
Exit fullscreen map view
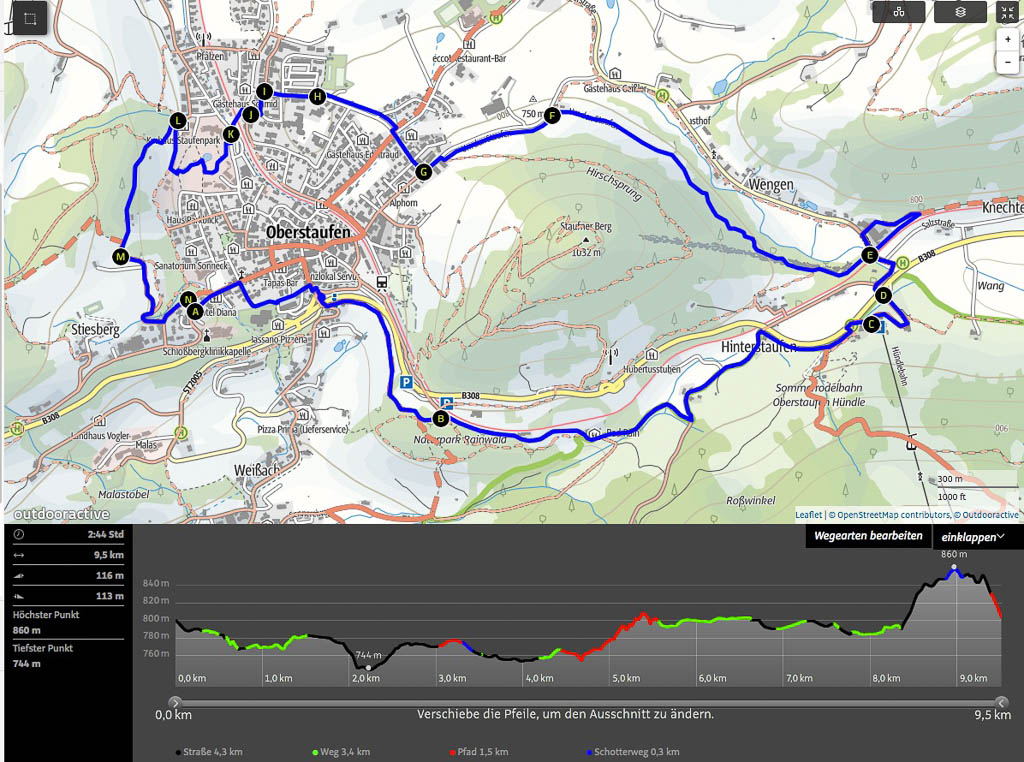1007,12
